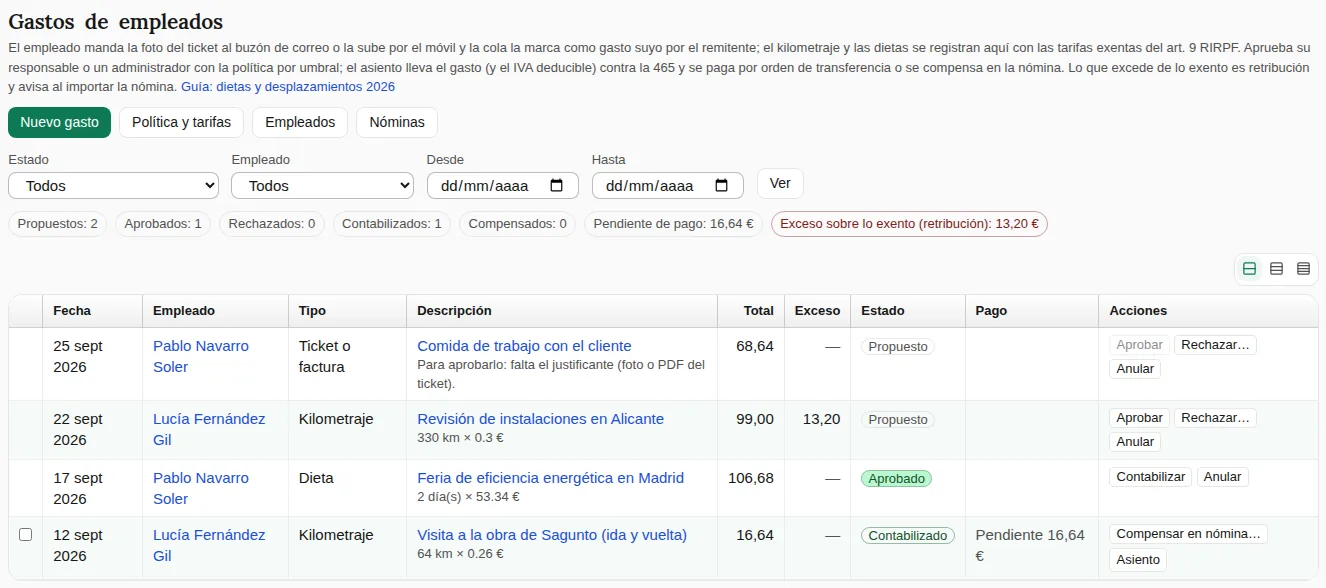This screenshot has width=1326, height=588.
Task: Click Anular on the Revisión de instalaciones row
Action: tap(1135, 442)
